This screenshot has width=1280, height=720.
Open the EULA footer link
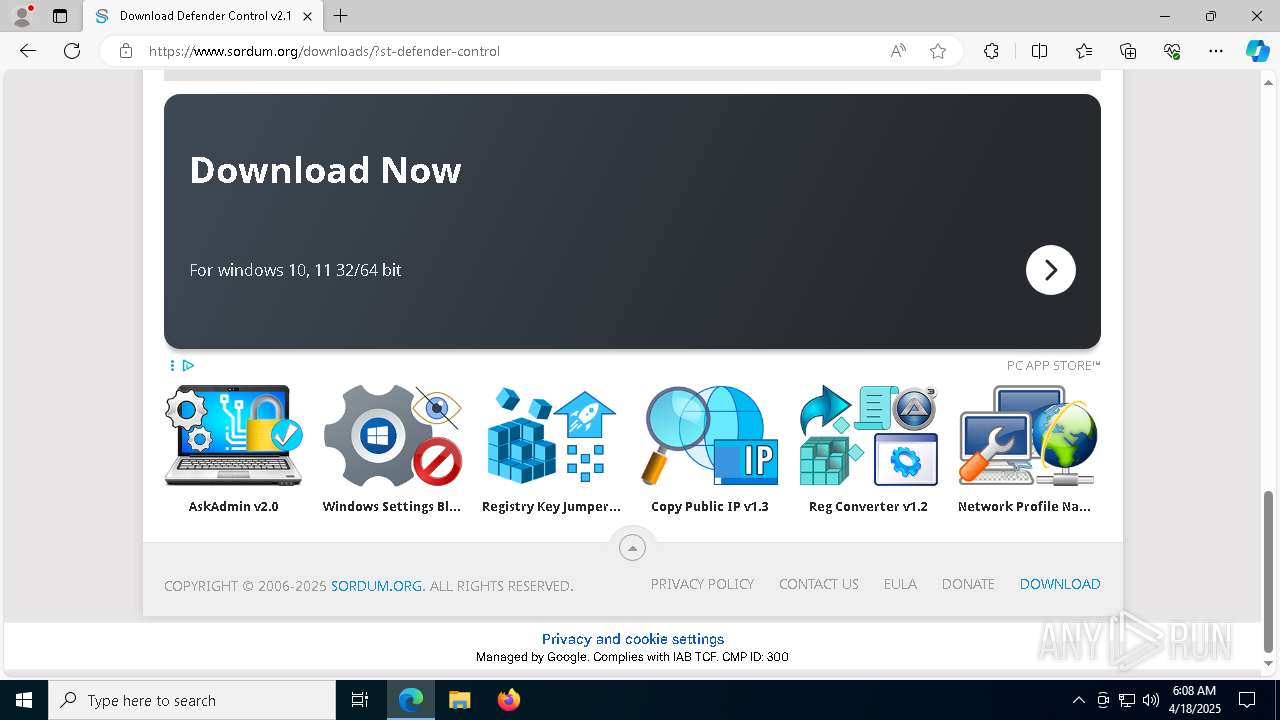click(900, 584)
